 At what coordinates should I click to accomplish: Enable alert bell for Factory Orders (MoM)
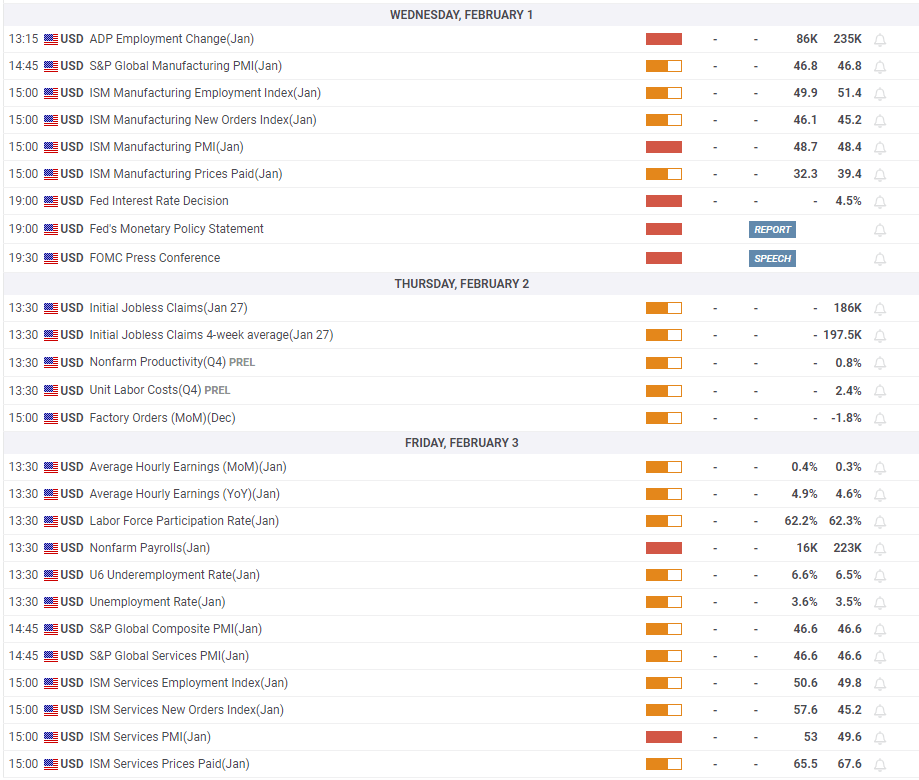(x=880, y=418)
